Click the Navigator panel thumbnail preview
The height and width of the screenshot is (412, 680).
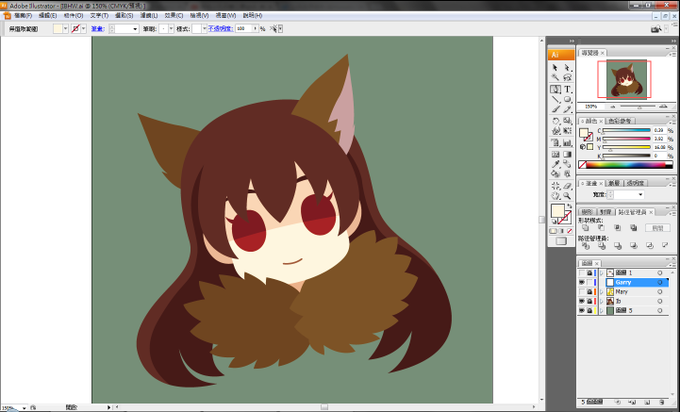point(626,79)
